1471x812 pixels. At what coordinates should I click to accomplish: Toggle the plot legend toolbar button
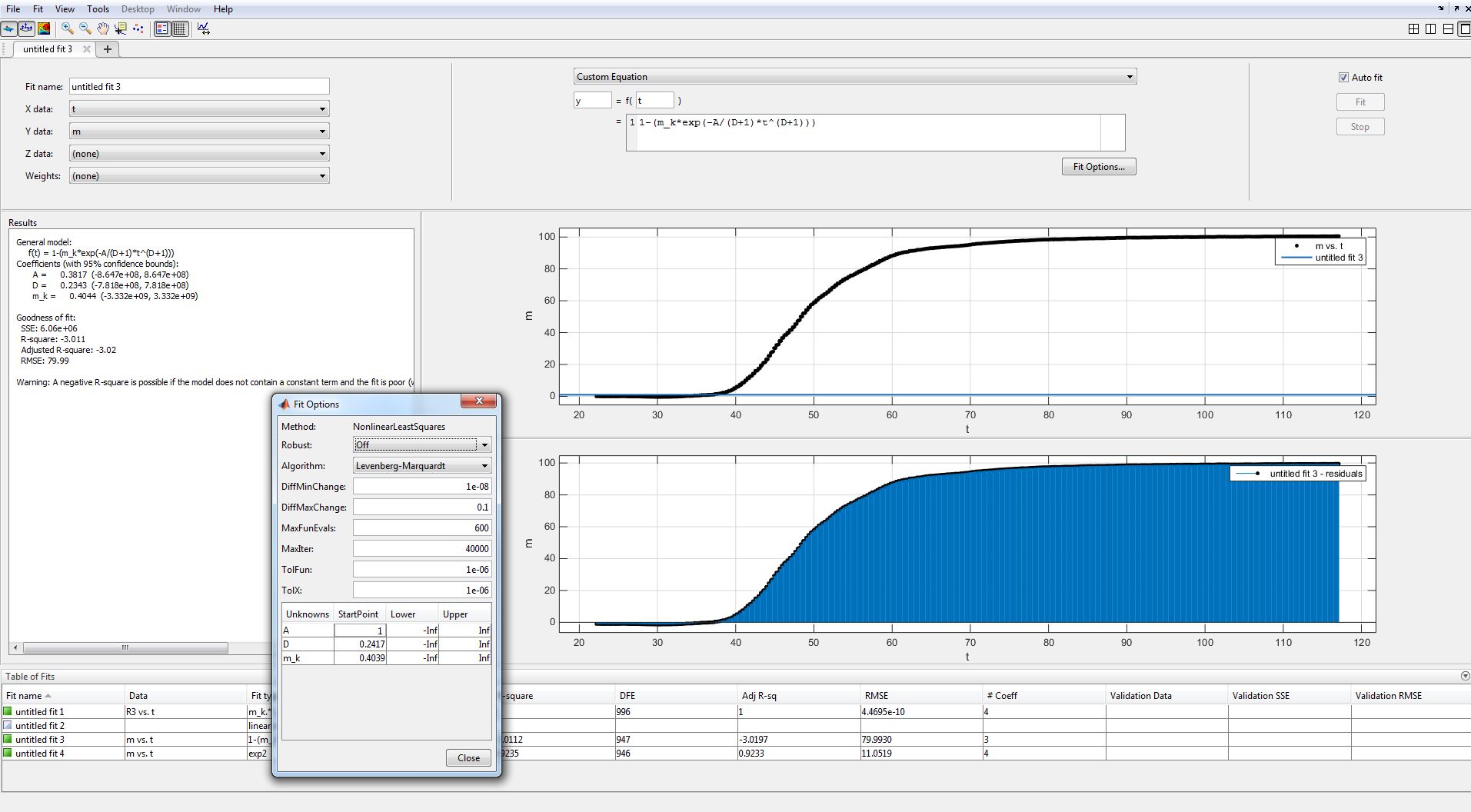tap(162, 28)
